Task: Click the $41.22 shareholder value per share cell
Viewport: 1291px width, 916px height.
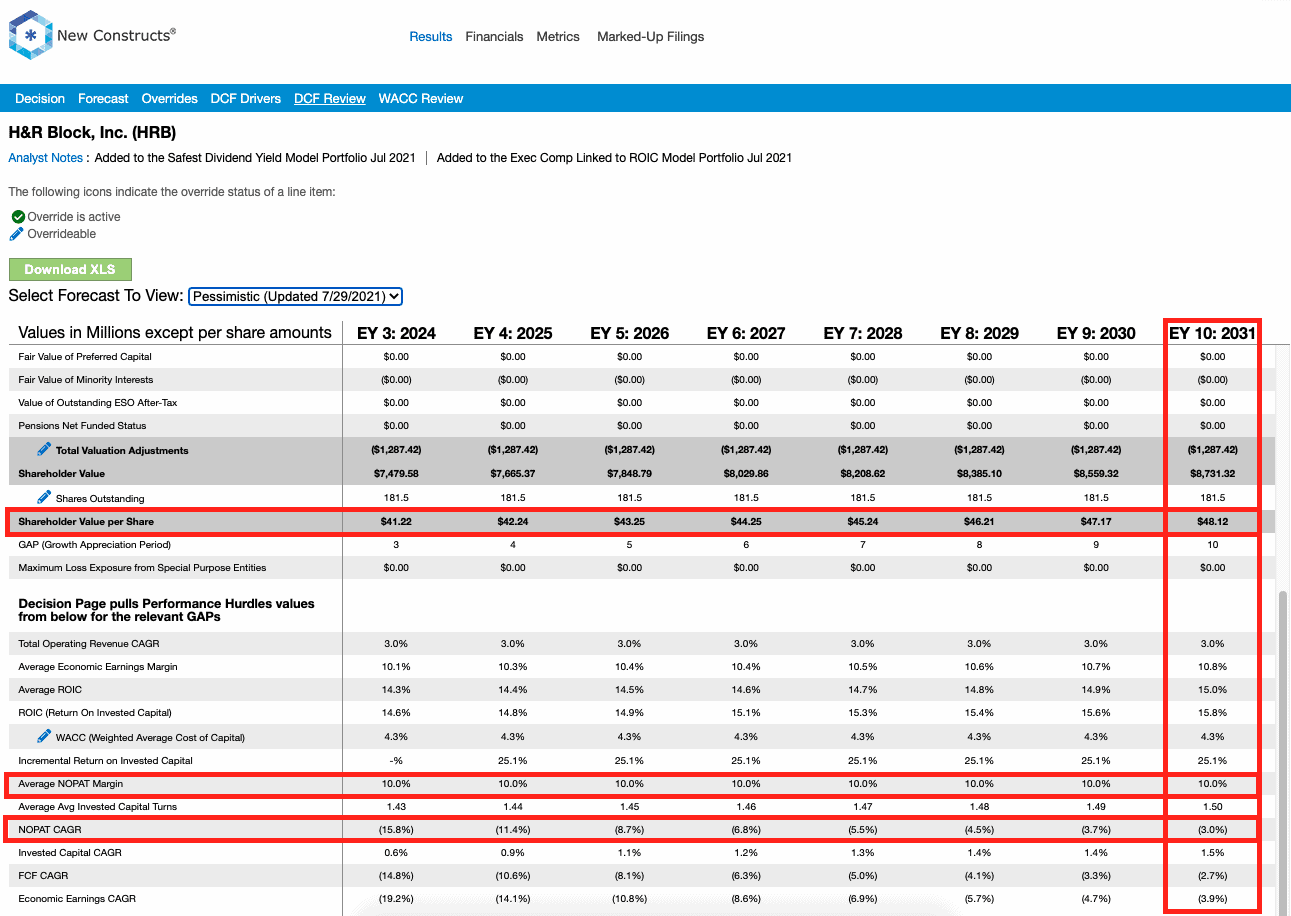Action: (396, 522)
